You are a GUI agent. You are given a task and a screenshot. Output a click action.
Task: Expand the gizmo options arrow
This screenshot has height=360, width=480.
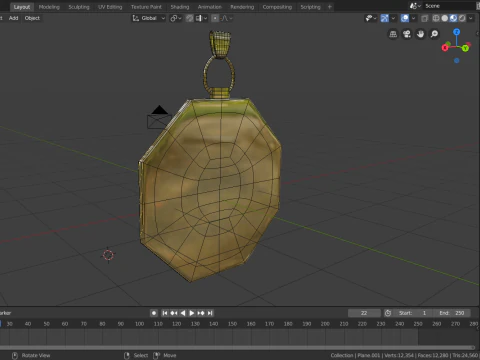pyautogui.click(x=393, y=18)
